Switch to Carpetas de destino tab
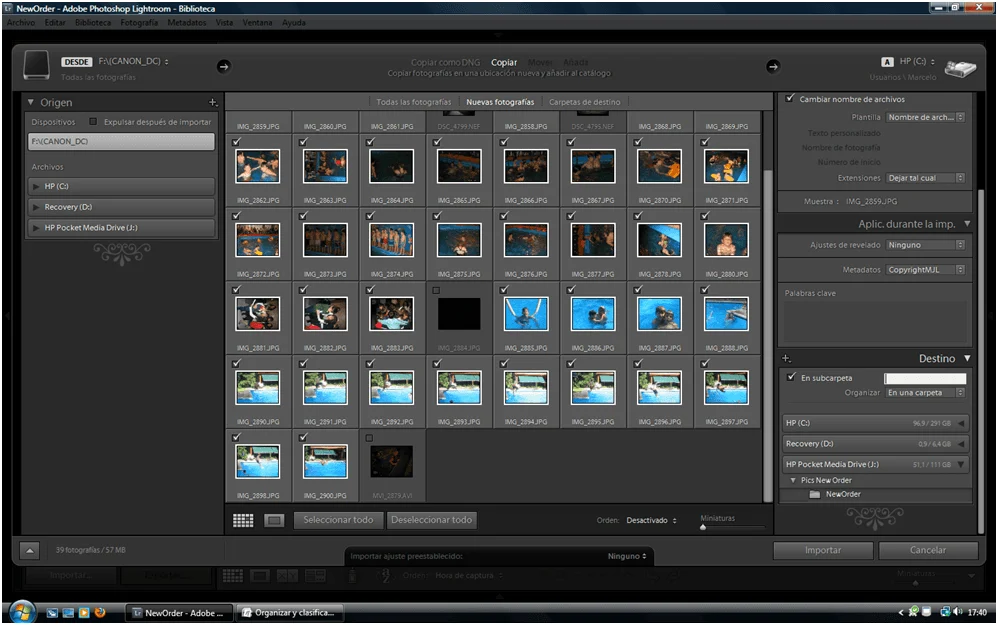This screenshot has height=625, width=998. click(584, 102)
